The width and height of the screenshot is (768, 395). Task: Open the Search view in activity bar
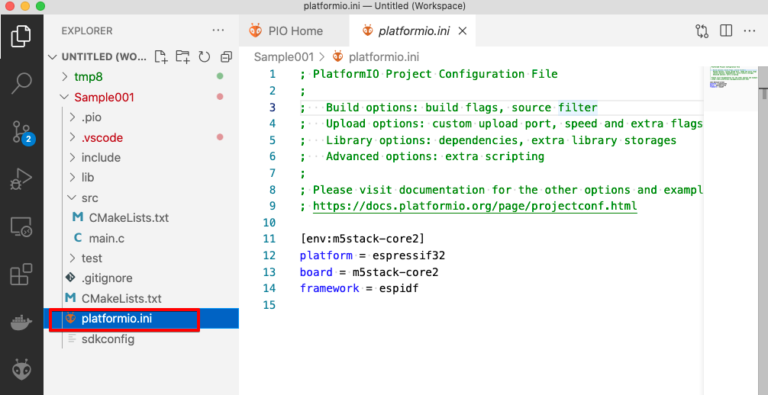point(22,83)
